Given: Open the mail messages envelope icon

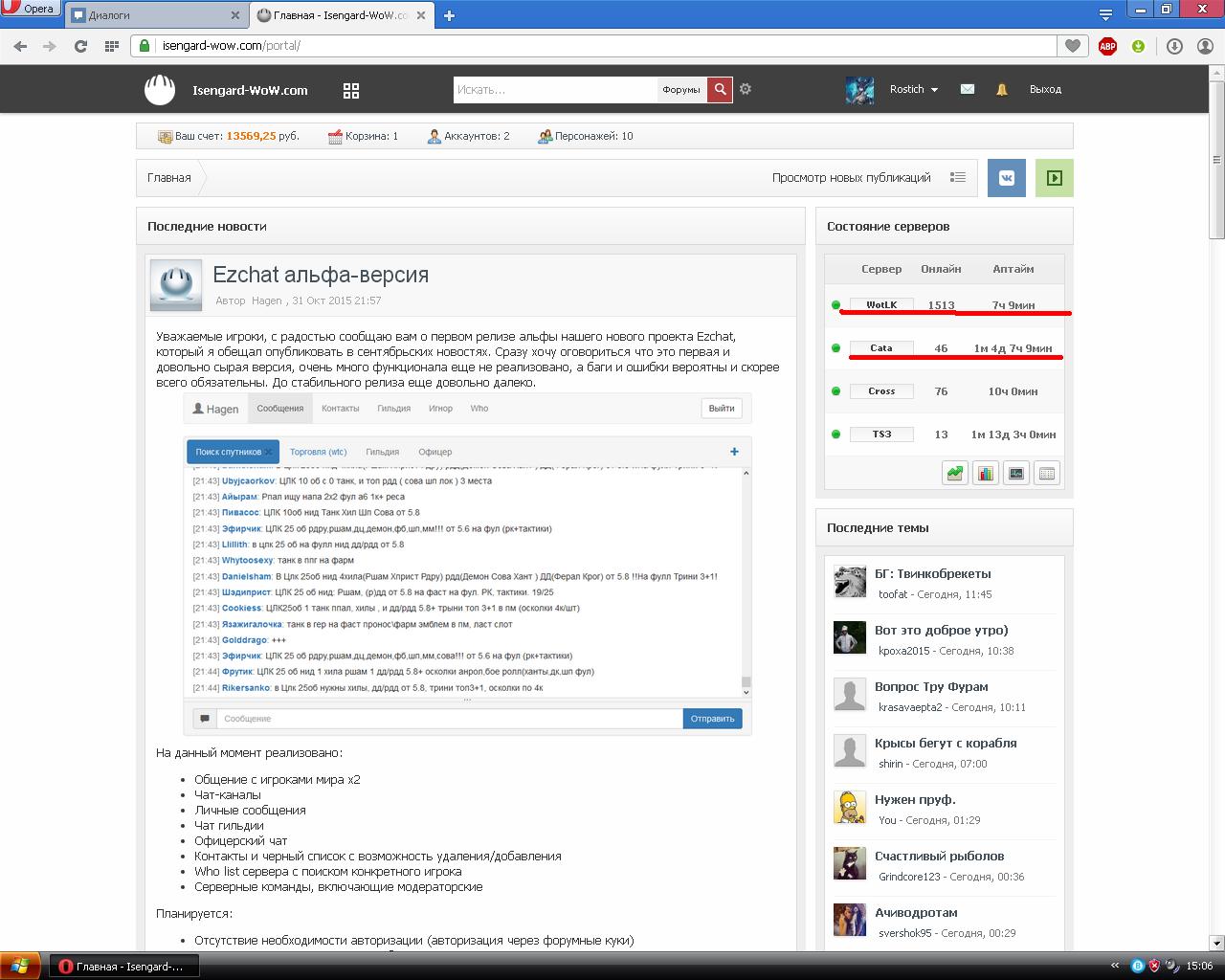Looking at the screenshot, I should click(x=968, y=89).
